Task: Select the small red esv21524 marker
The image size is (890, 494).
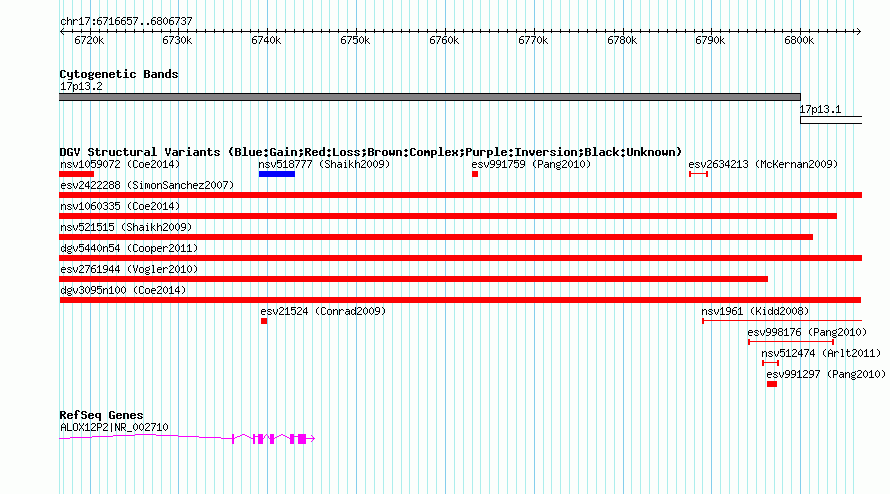Action: point(264,321)
